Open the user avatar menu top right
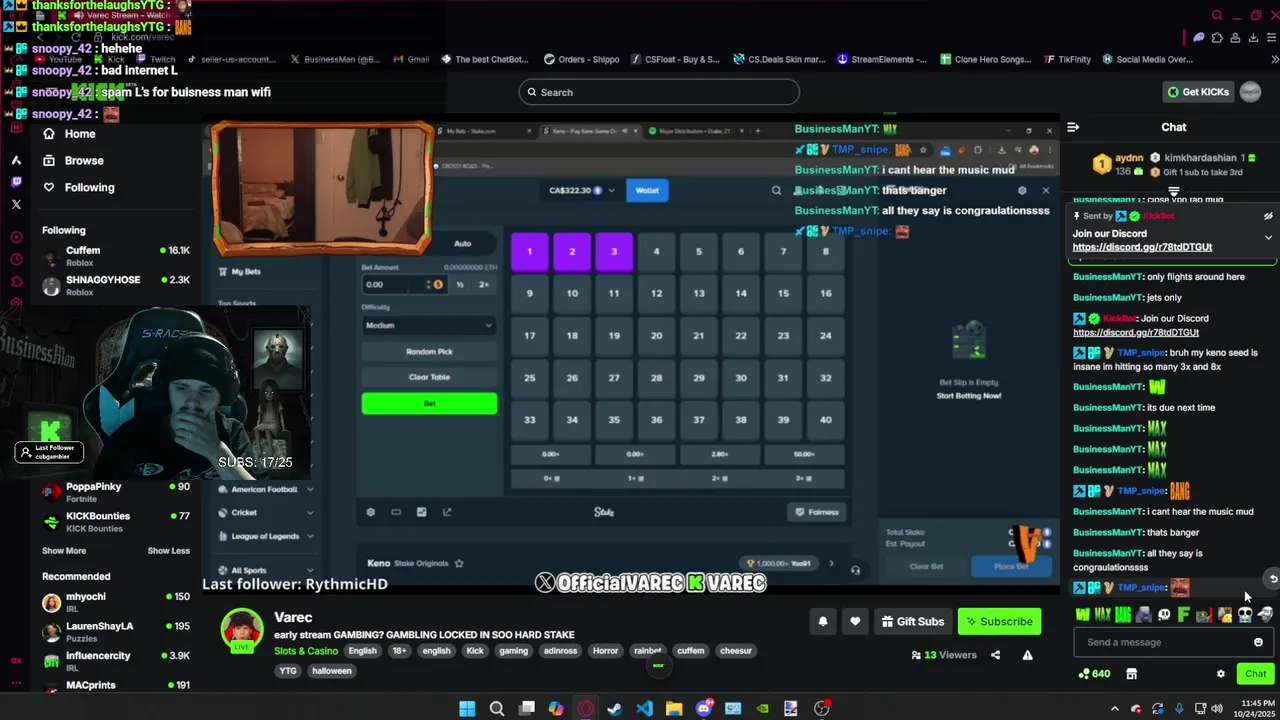This screenshot has width=1280, height=720. [1250, 92]
